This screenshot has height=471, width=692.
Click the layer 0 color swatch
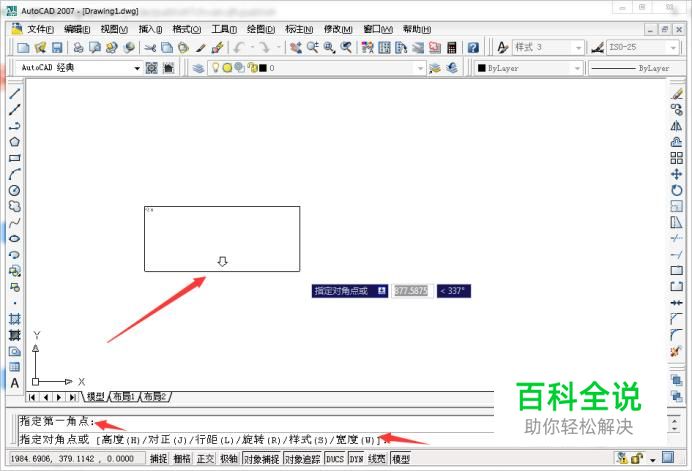coord(263,68)
